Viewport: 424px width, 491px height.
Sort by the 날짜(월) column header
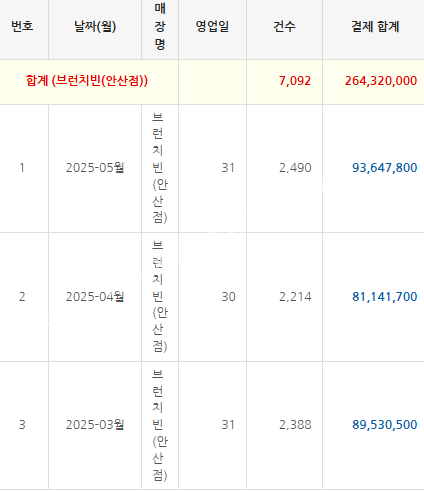pyautogui.click(x=95, y=26)
